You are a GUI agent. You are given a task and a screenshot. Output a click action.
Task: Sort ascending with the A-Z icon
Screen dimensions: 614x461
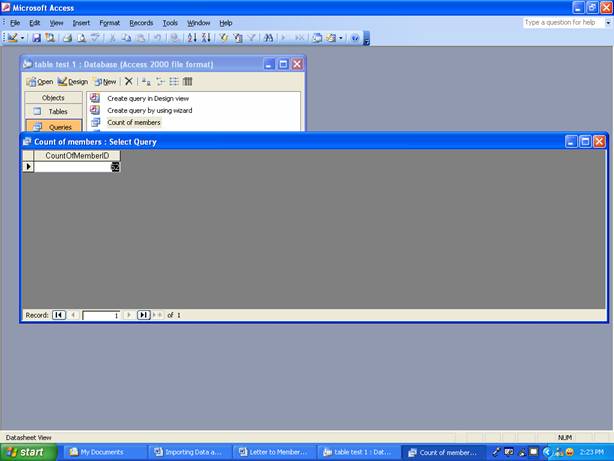coord(192,38)
